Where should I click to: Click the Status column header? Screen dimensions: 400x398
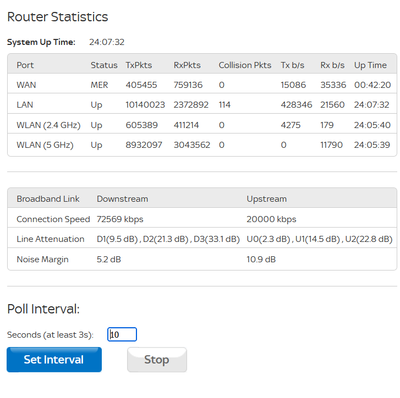click(104, 65)
